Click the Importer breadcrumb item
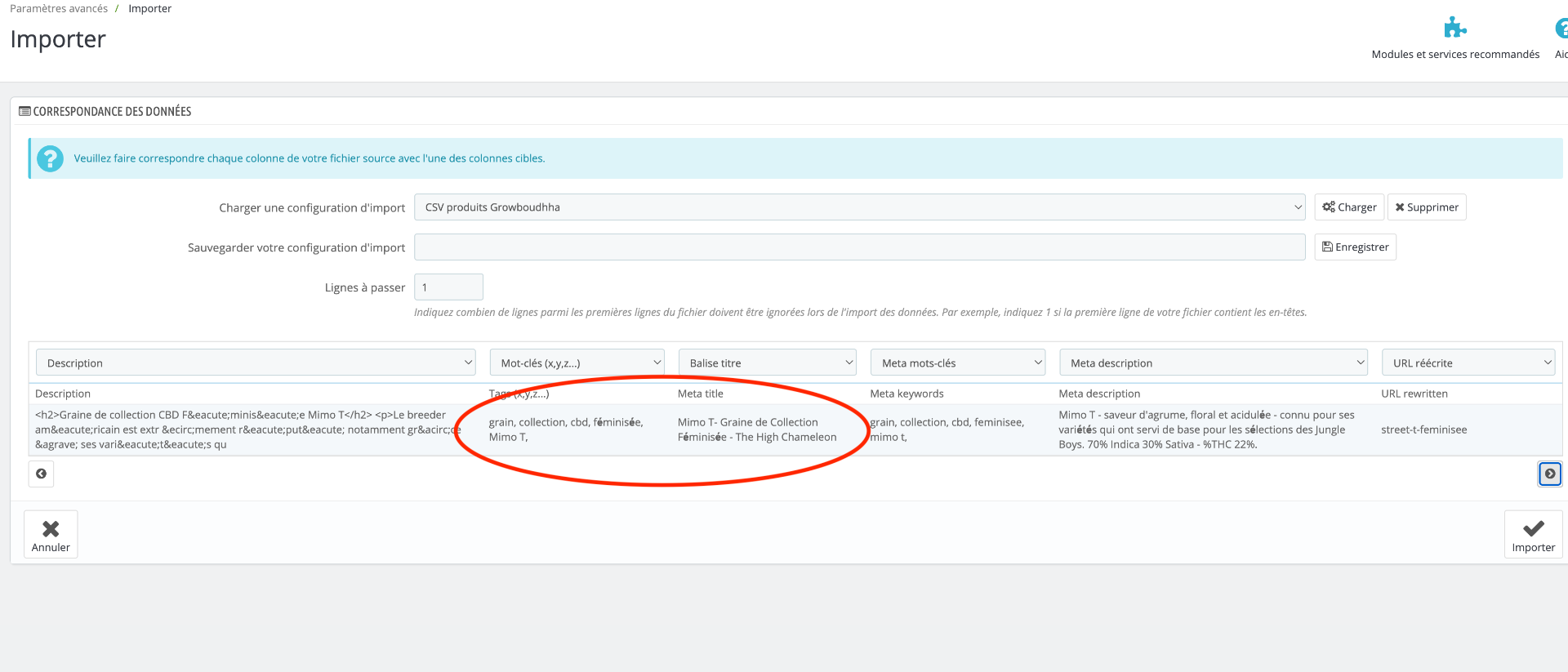The image size is (1568, 672). (x=149, y=8)
